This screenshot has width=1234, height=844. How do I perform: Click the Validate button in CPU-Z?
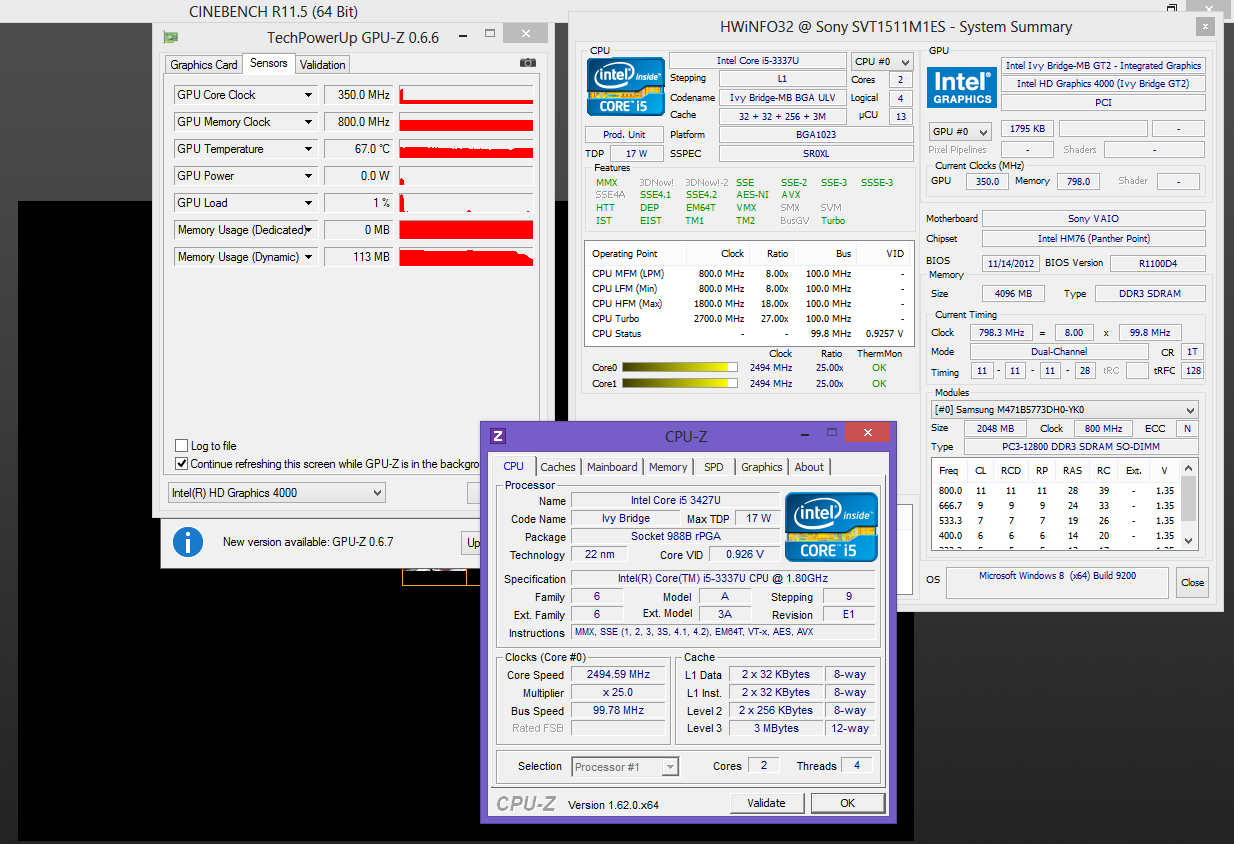click(x=767, y=803)
